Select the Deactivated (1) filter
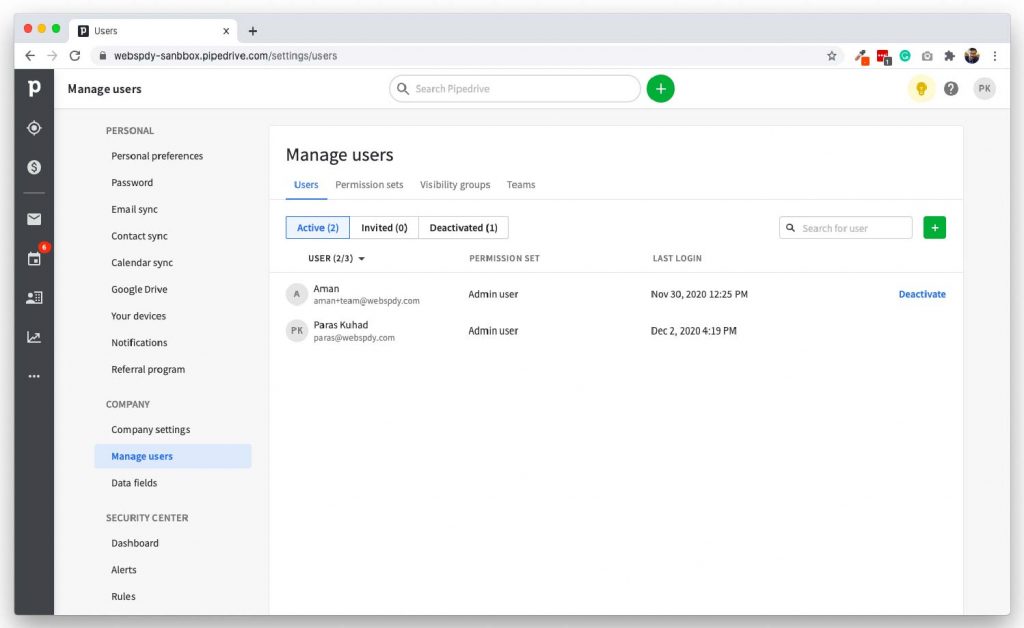Image resolution: width=1024 pixels, height=628 pixels. (x=463, y=227)
